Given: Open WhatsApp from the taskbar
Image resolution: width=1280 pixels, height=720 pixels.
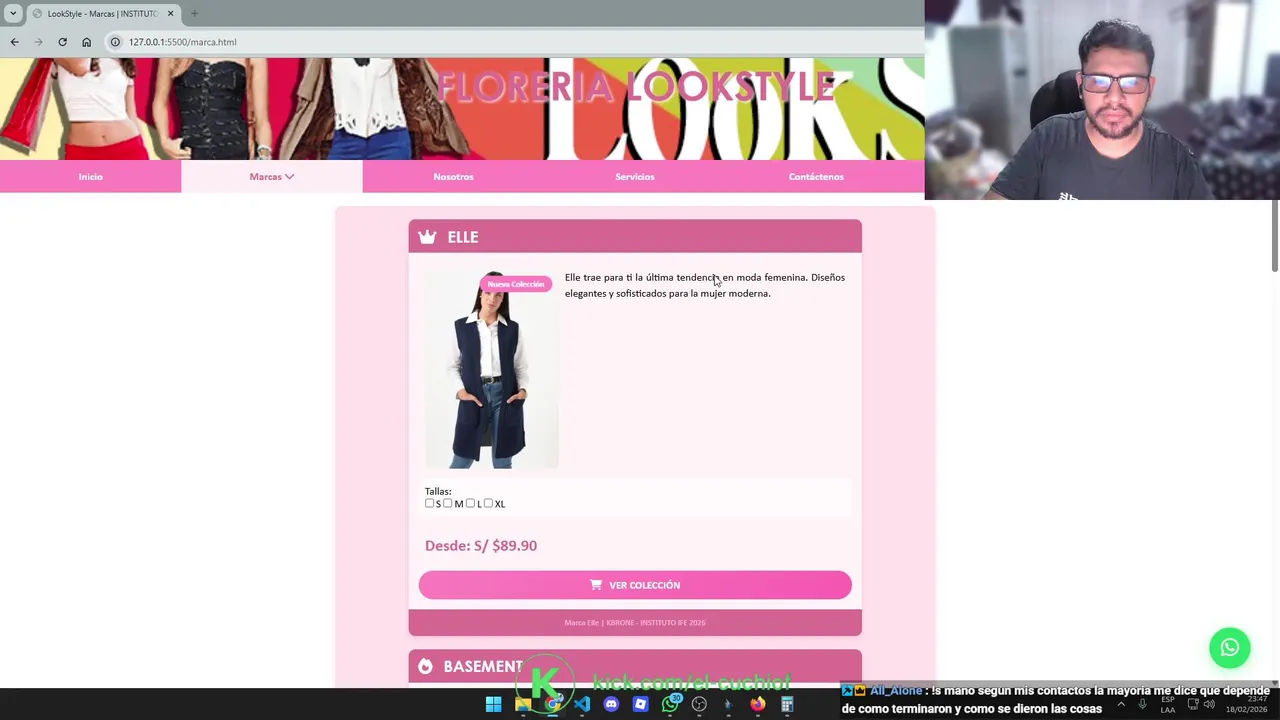Looking at the screenshot, I should [x=670, y=704].
